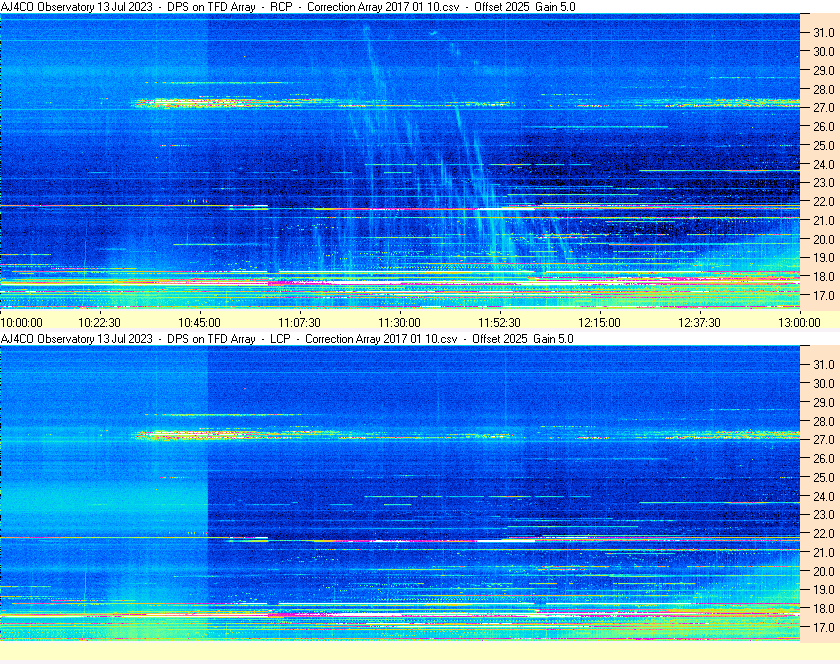
Task: Click the 25.0 frequency label in RCP plot
Action: click(824, 145)
